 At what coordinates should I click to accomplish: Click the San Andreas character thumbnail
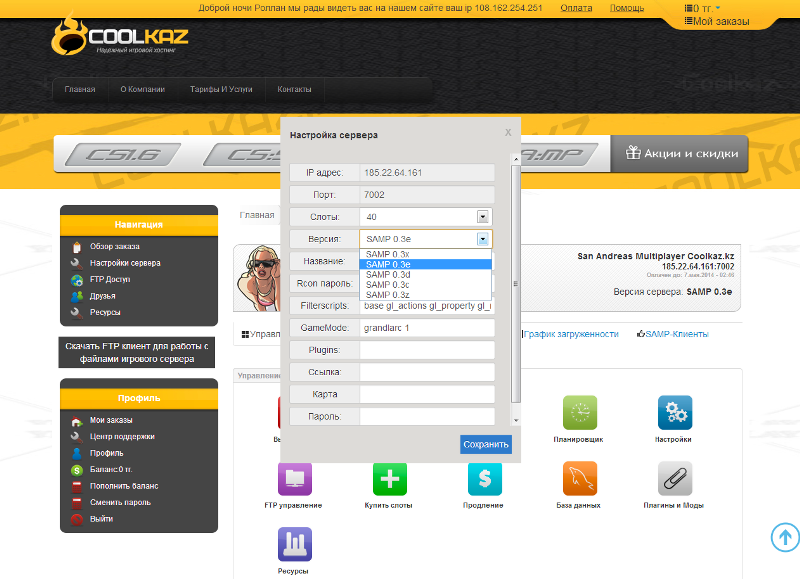259,278
